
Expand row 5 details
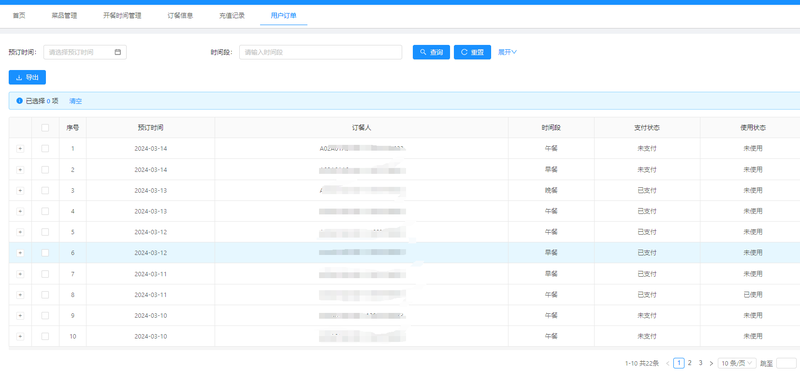click(x=20, y=232)
